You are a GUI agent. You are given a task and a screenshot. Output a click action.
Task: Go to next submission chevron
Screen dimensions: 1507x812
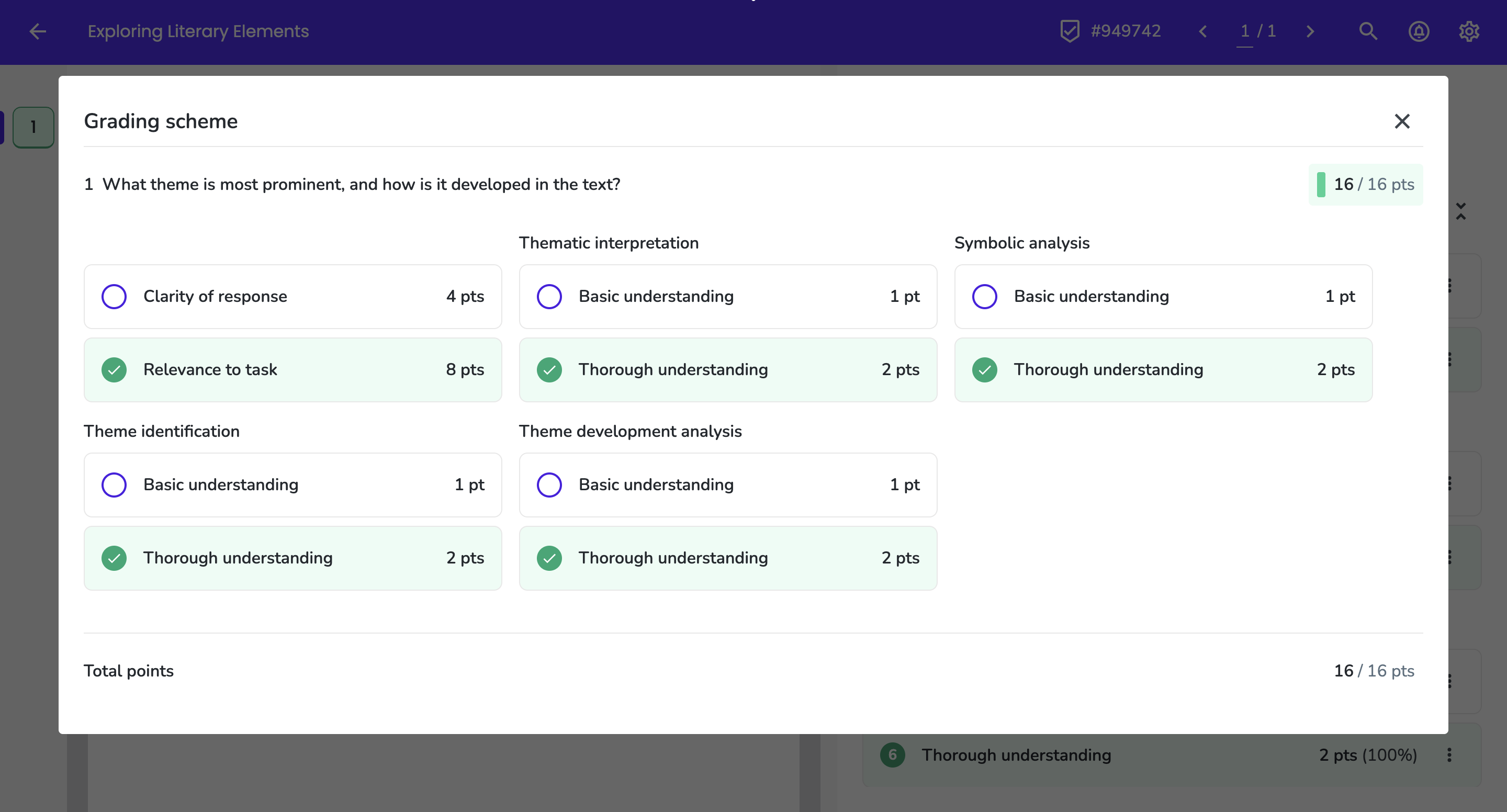pyautogui.click(x=1310, y=31)
